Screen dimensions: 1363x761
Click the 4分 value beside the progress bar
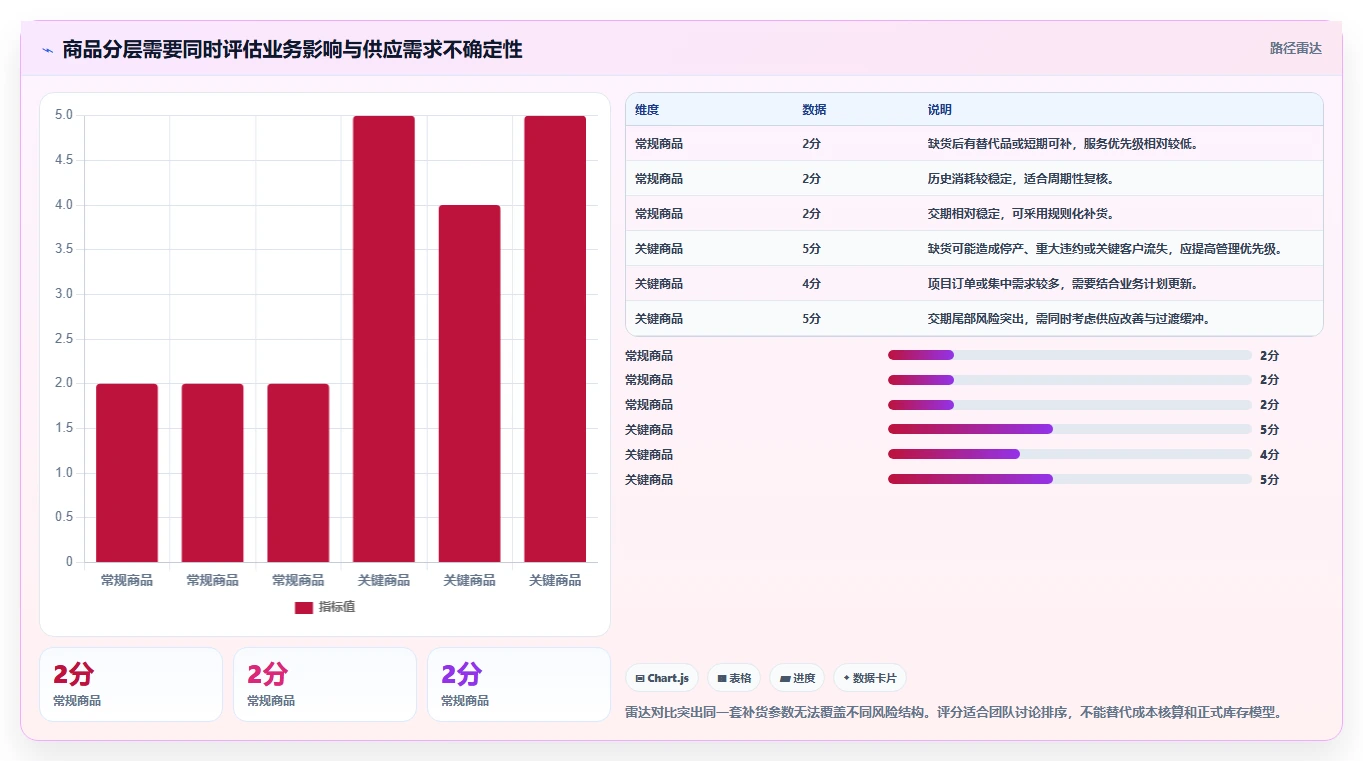(1269, 455)
